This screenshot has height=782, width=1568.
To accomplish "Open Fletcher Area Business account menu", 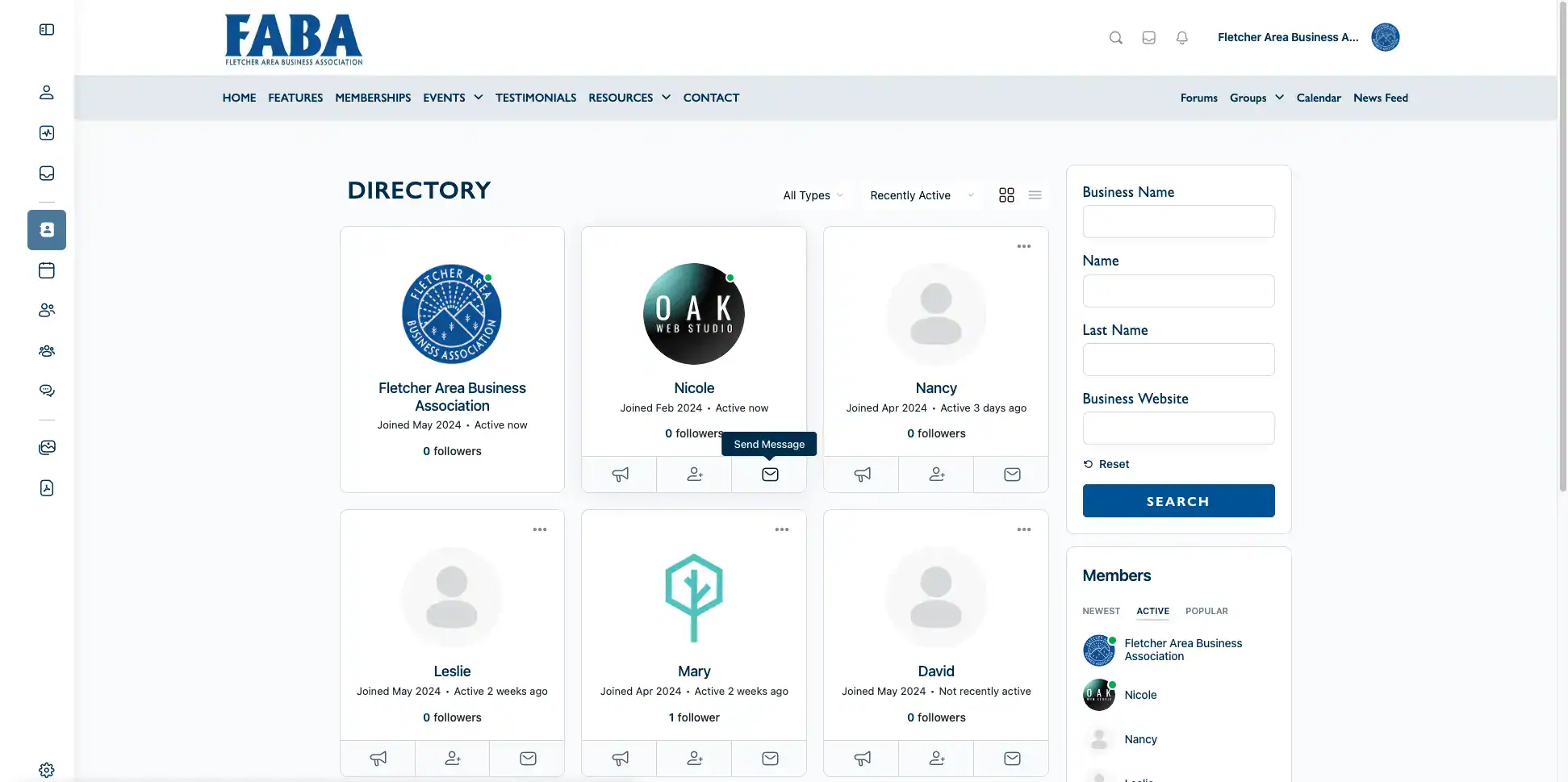I will tap(1308, 37).
